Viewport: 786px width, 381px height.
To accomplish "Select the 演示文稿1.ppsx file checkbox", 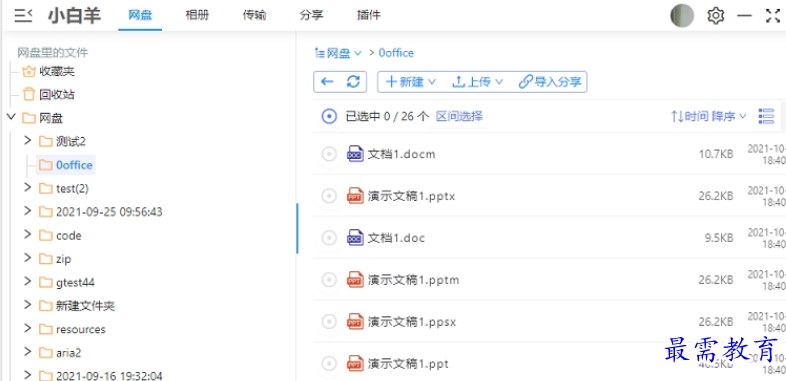I will point(329,321).
